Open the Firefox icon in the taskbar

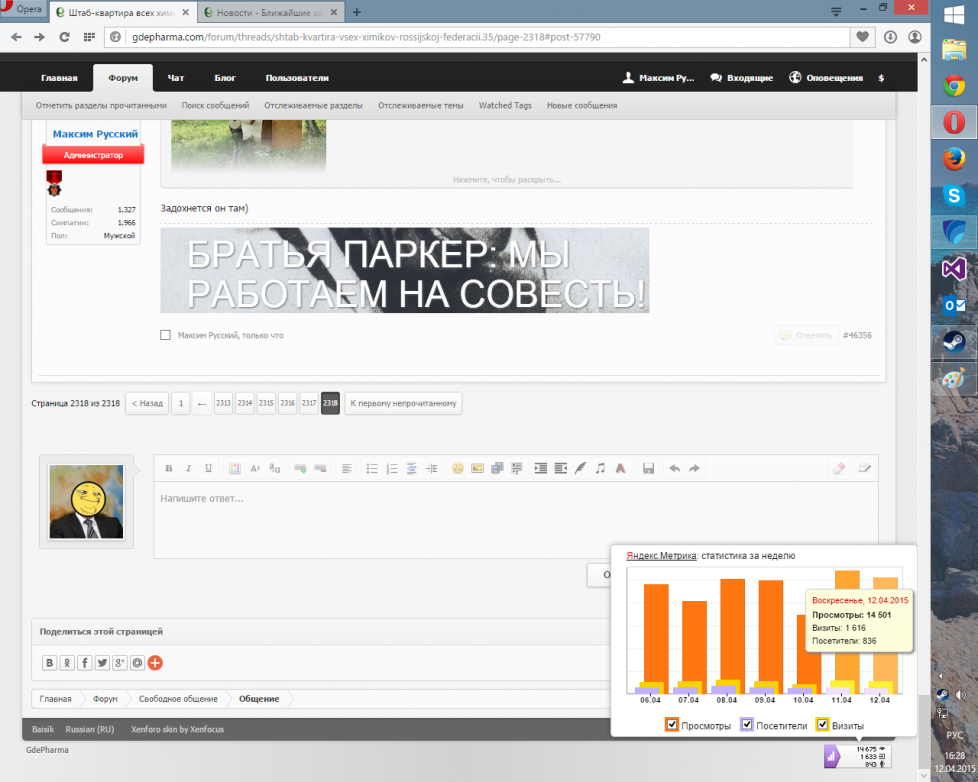pyautogui.click(x=953, y=159)
